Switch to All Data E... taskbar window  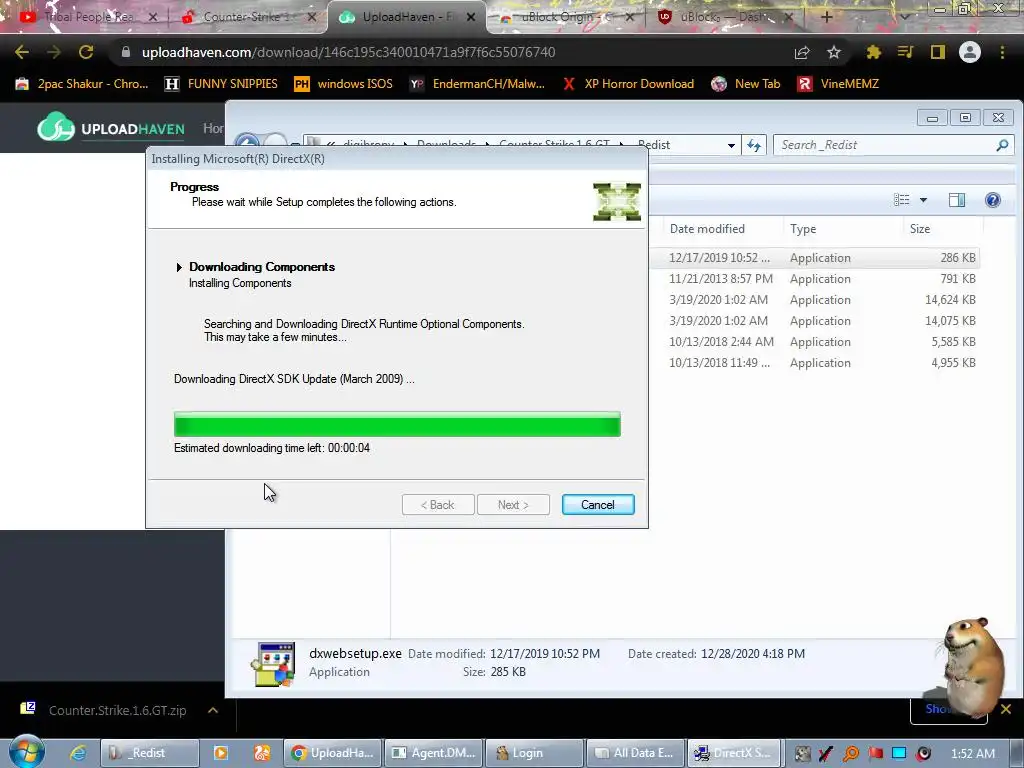coord(635,753)
